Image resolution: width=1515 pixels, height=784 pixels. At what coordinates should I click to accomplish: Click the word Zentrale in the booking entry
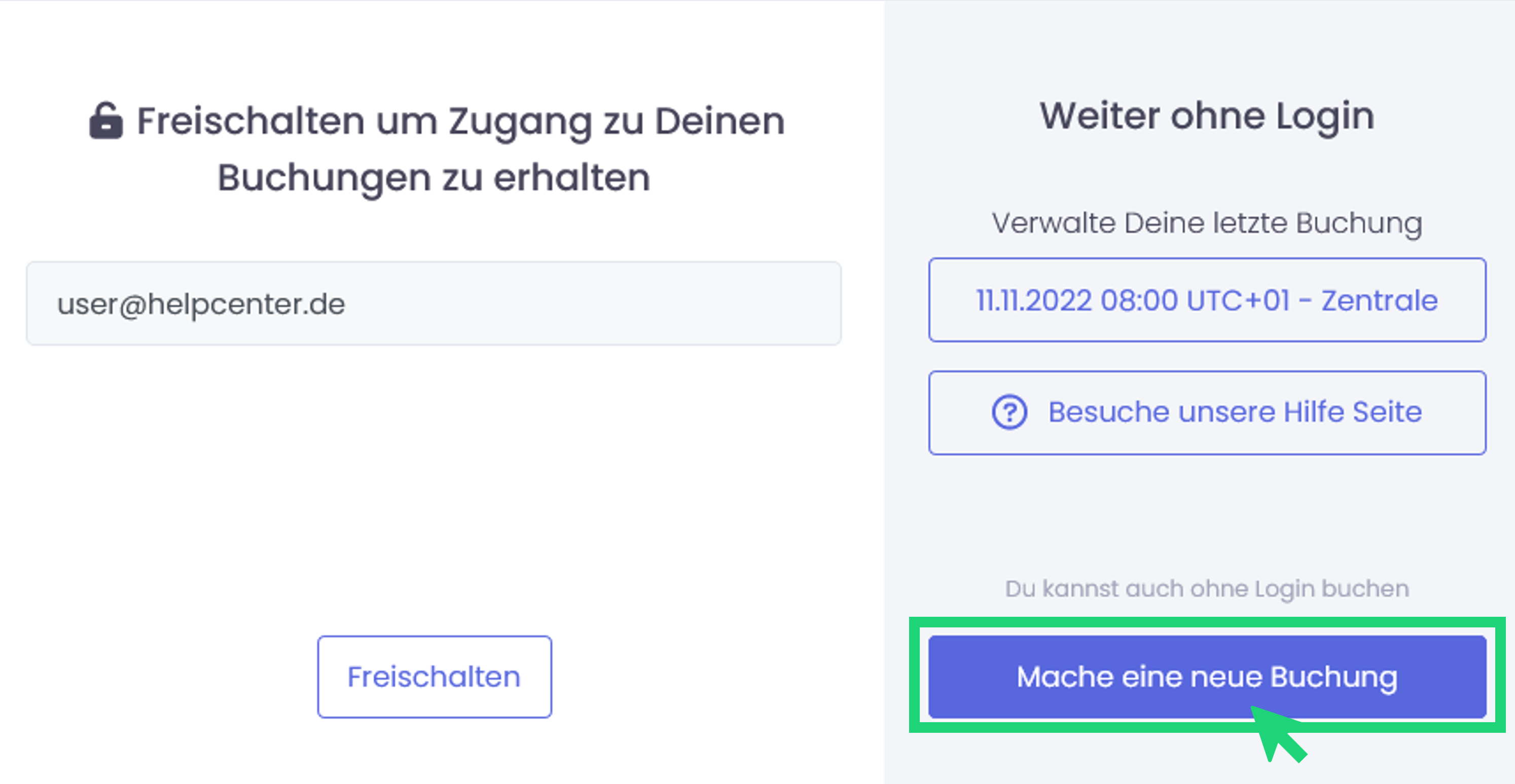[1379, 301]
